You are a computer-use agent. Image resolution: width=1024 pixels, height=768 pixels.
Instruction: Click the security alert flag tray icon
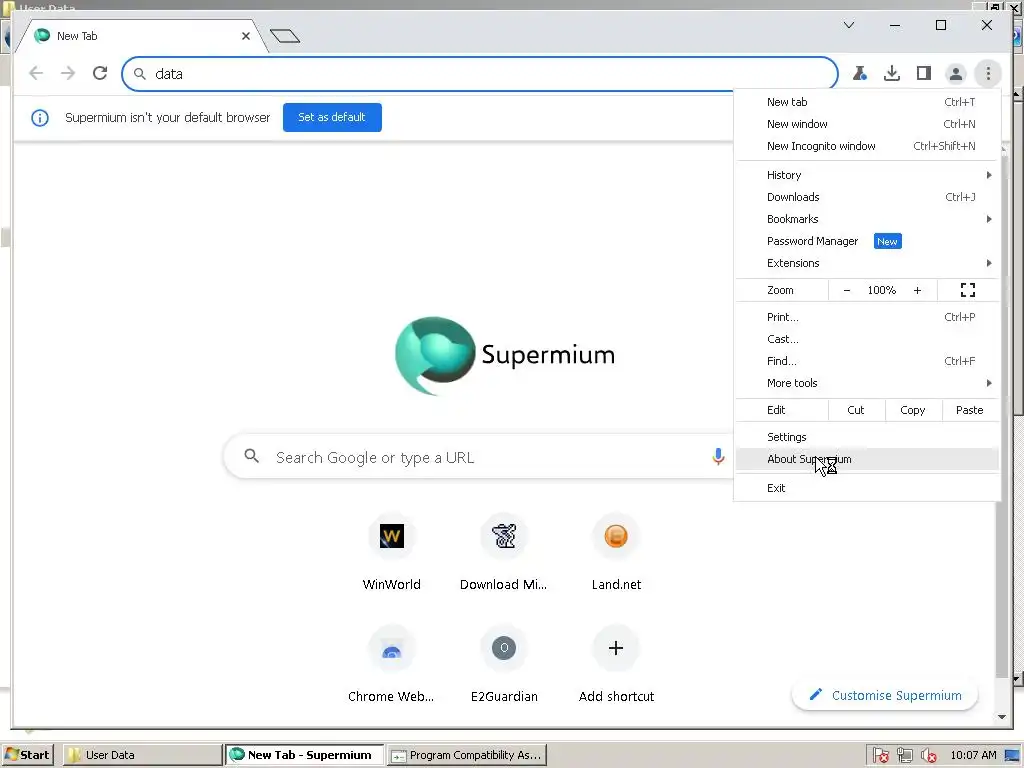(x=880, y=756)
